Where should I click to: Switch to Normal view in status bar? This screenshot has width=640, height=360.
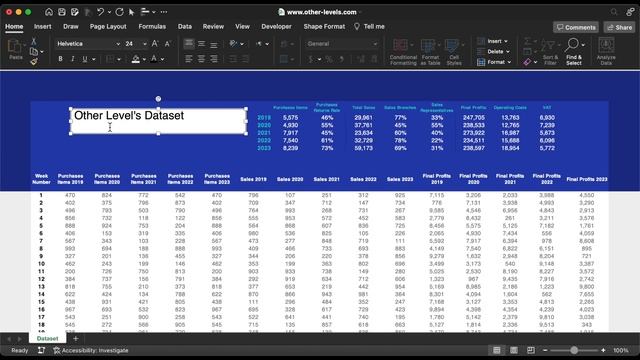(x=497, y=350)
